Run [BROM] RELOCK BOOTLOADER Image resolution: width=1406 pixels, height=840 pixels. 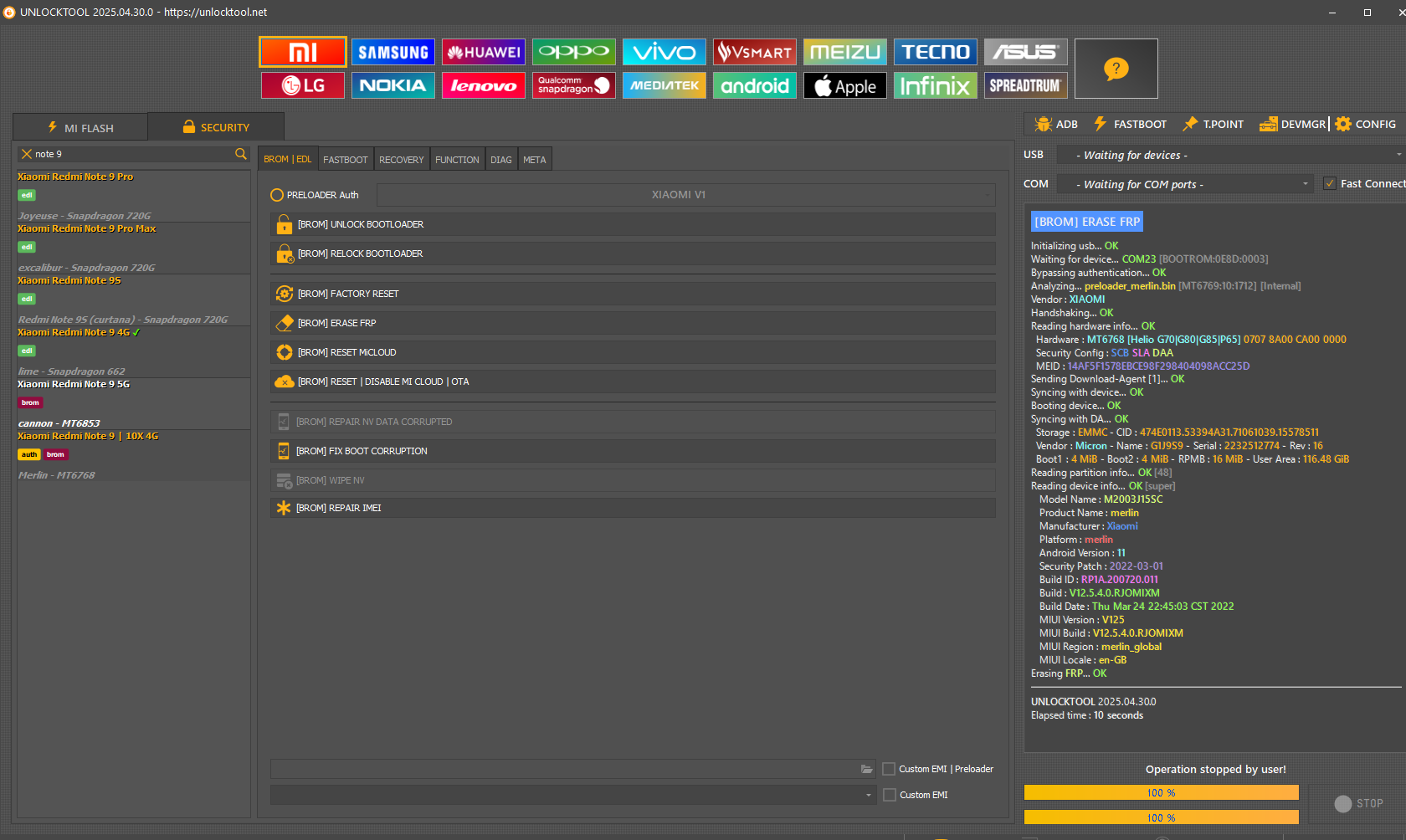[633, 254]
